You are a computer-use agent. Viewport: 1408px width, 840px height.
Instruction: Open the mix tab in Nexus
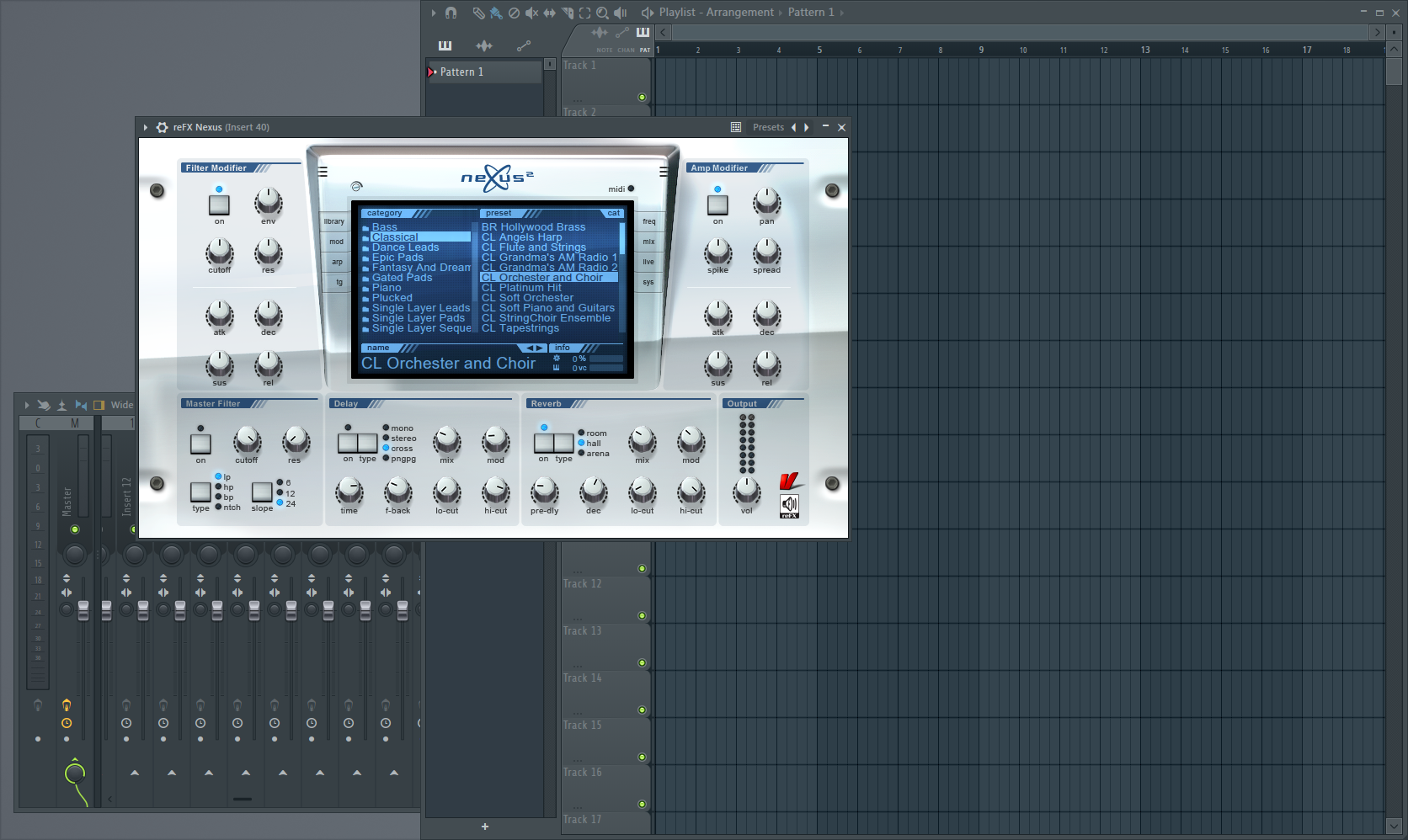[648, 242]
